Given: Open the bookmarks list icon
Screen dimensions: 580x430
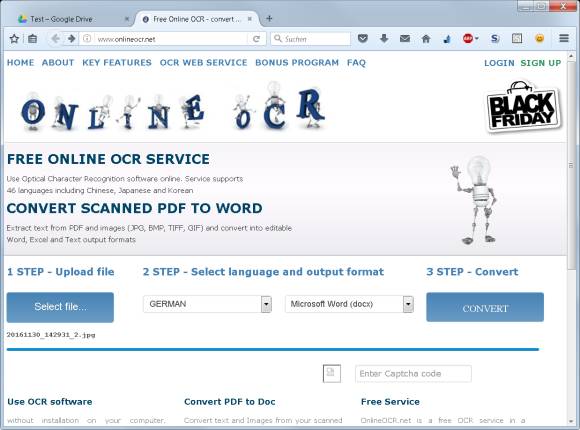Looking at the screenshot, I should [x=32, y=38].
